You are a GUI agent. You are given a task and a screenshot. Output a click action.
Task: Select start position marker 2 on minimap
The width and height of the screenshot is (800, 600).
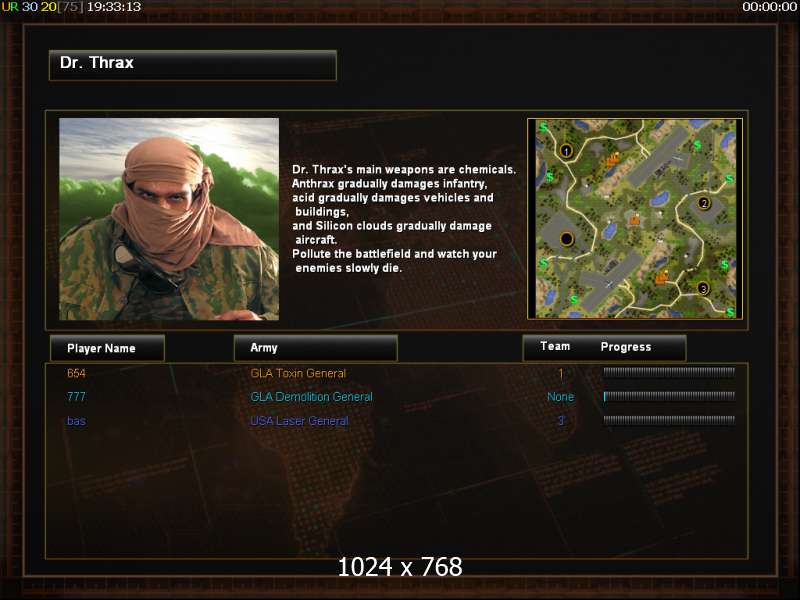[705, 203]
